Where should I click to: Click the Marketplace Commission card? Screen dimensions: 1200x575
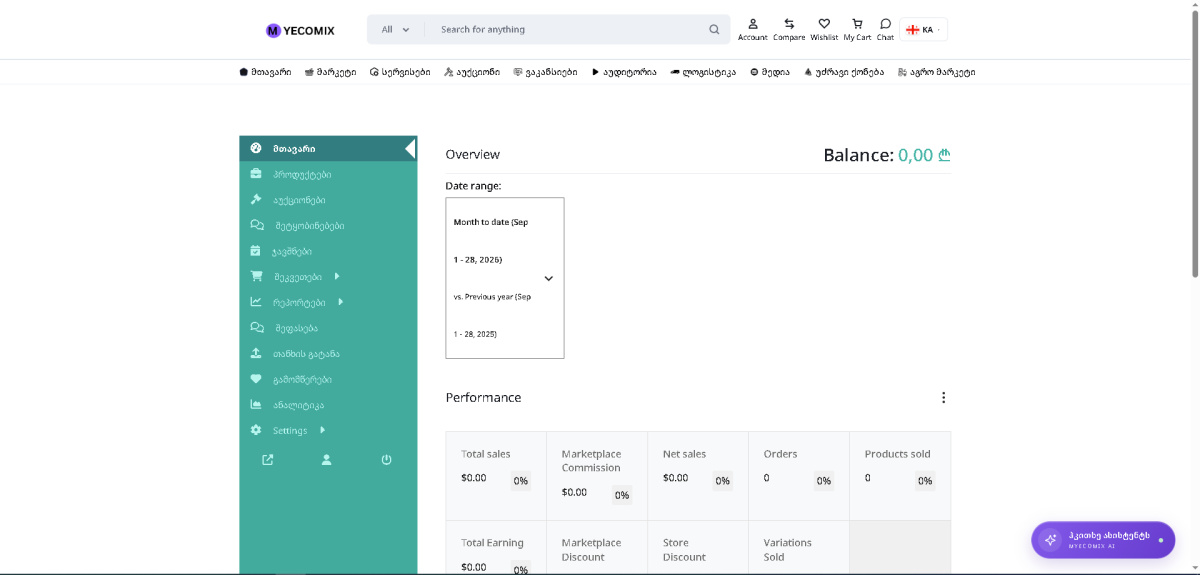tap(597, 476)
